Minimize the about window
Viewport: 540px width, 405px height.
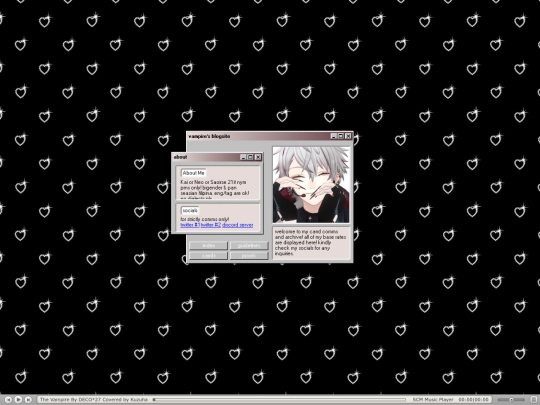(x=243, y=157)
